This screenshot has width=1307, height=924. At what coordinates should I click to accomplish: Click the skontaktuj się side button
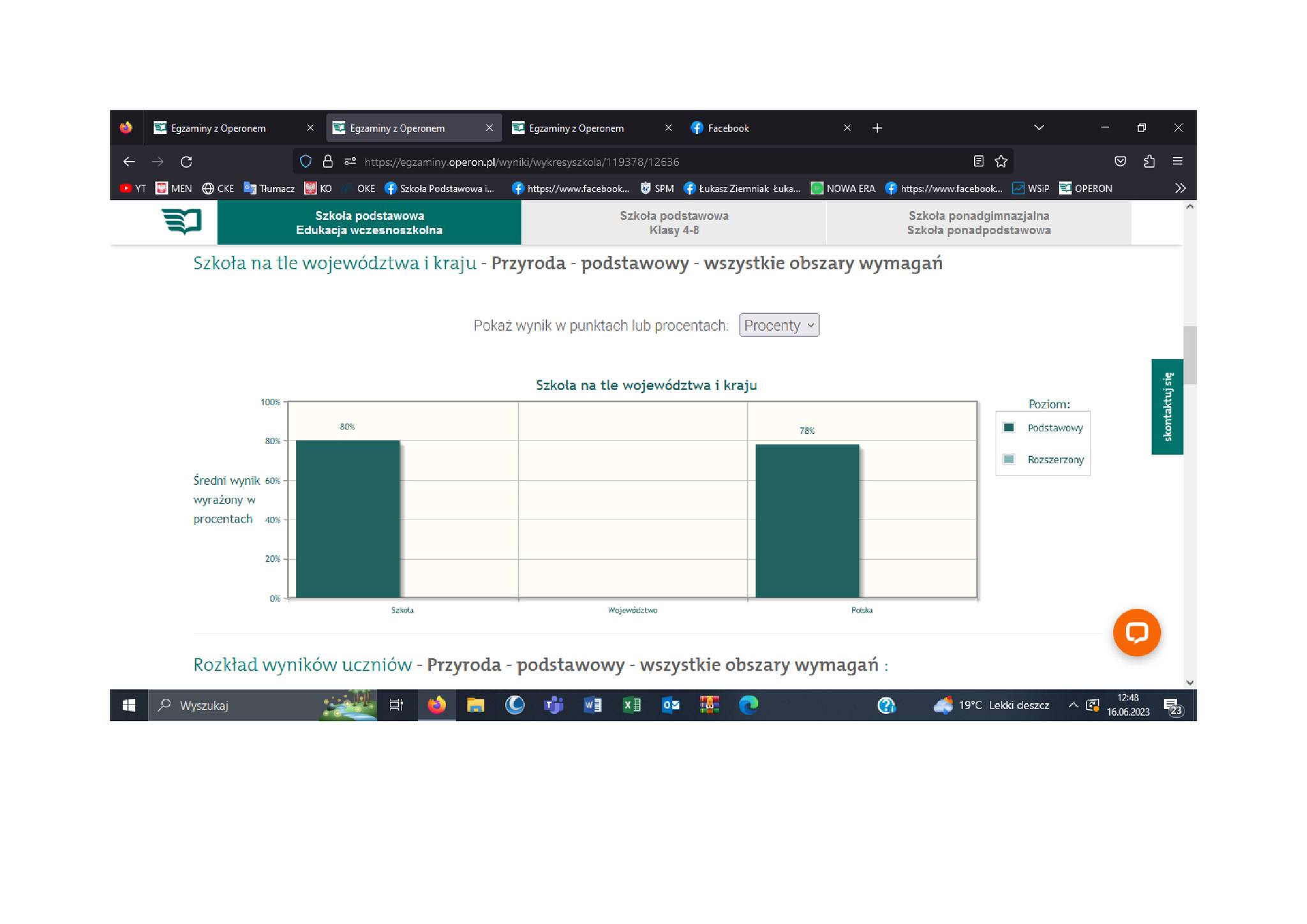(x=1167, y=407)
